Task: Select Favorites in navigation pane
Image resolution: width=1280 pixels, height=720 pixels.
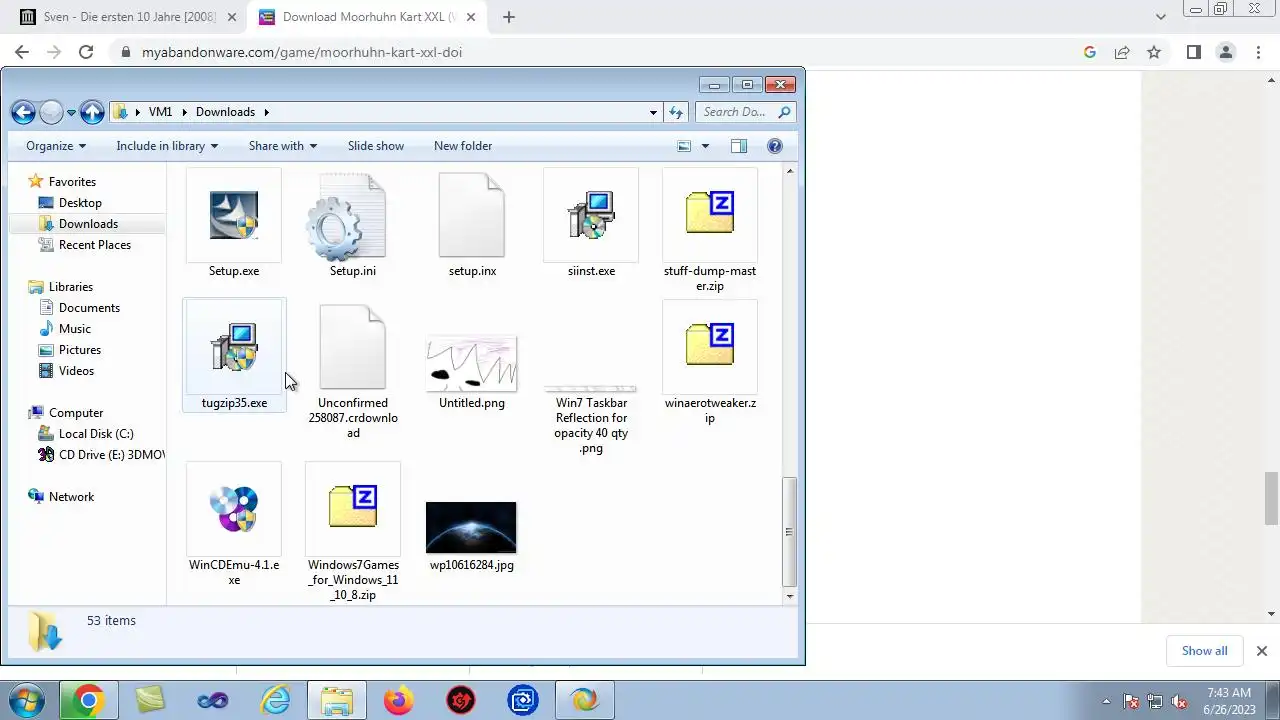Action: point(72,182)
